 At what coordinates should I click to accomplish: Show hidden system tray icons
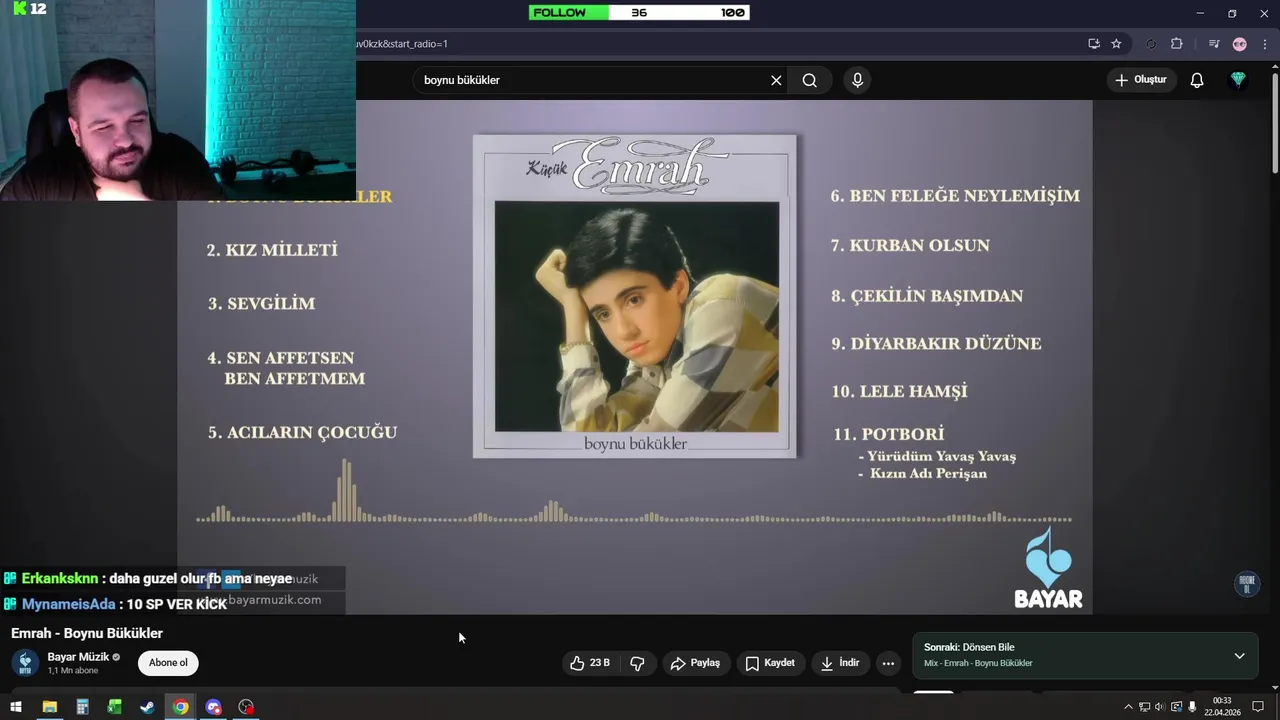point(1129,707)
